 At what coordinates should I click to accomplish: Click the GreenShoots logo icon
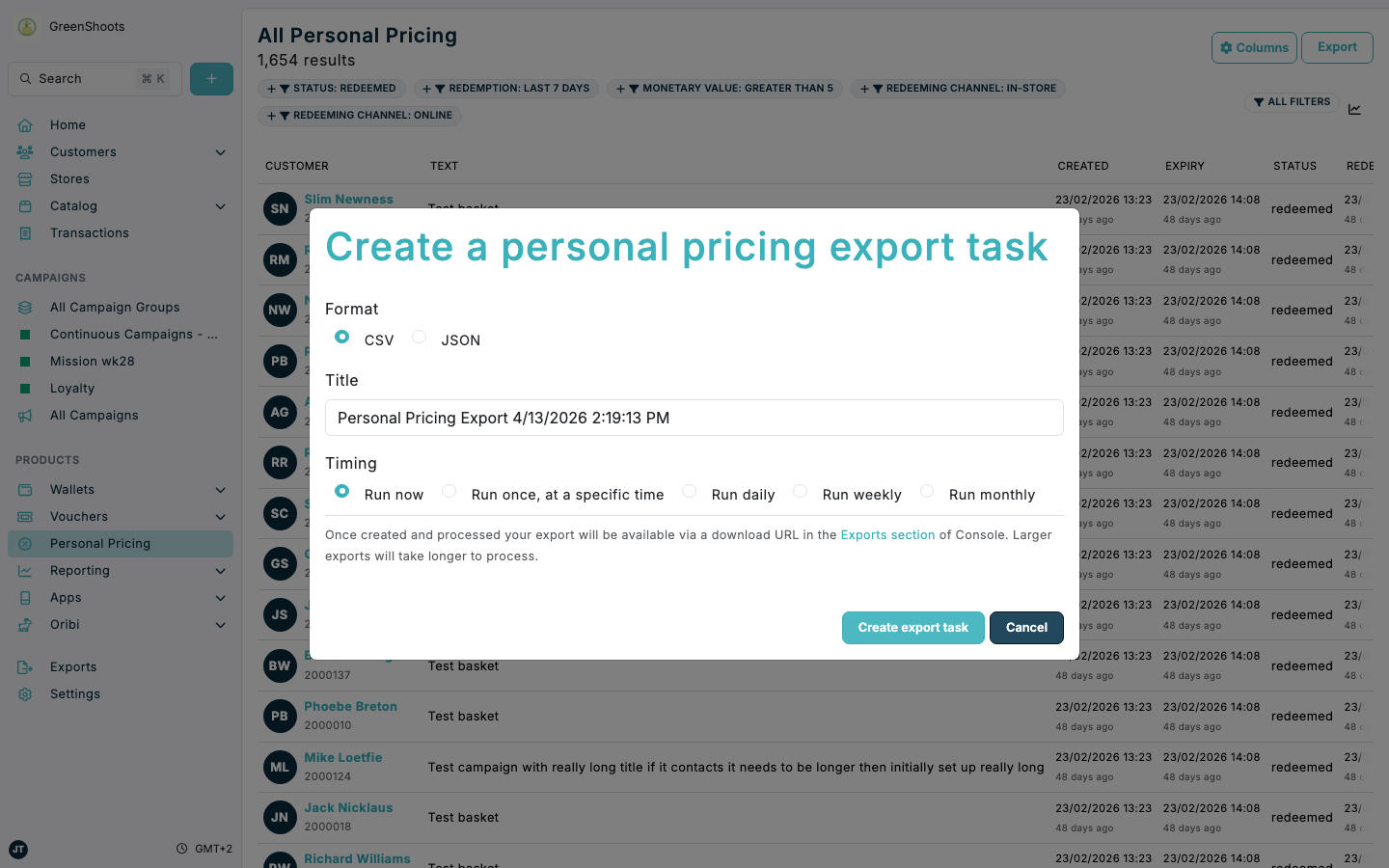click(25, 26)
